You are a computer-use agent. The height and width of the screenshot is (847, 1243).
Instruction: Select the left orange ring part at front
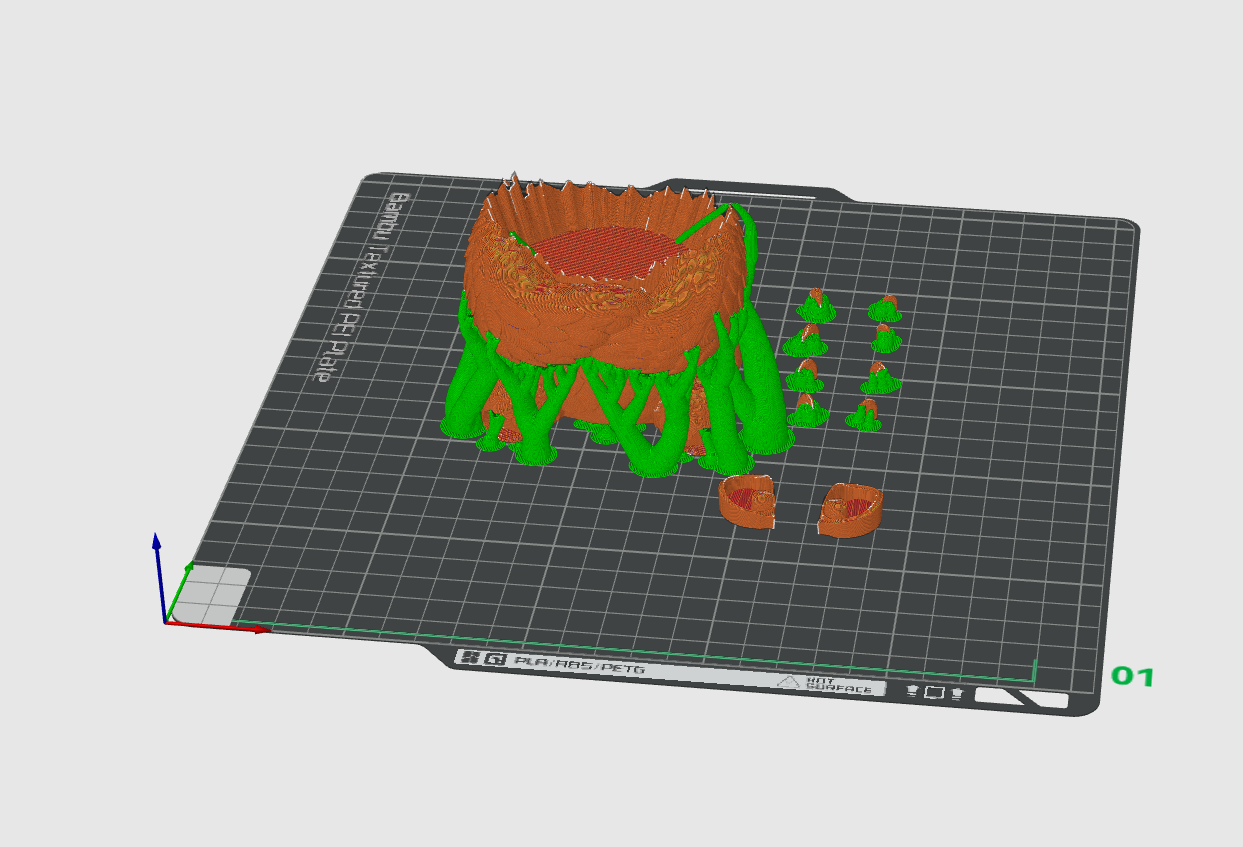click(x=747, y=502)
